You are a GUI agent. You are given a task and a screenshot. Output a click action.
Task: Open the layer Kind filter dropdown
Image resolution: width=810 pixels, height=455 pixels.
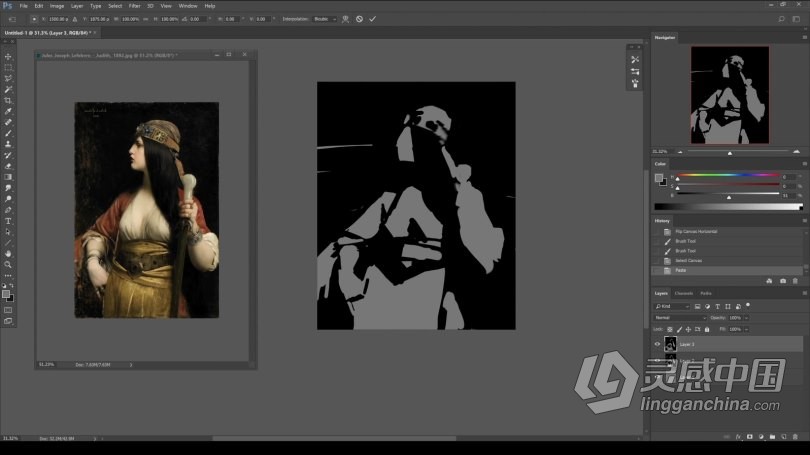tap(672, 306)
